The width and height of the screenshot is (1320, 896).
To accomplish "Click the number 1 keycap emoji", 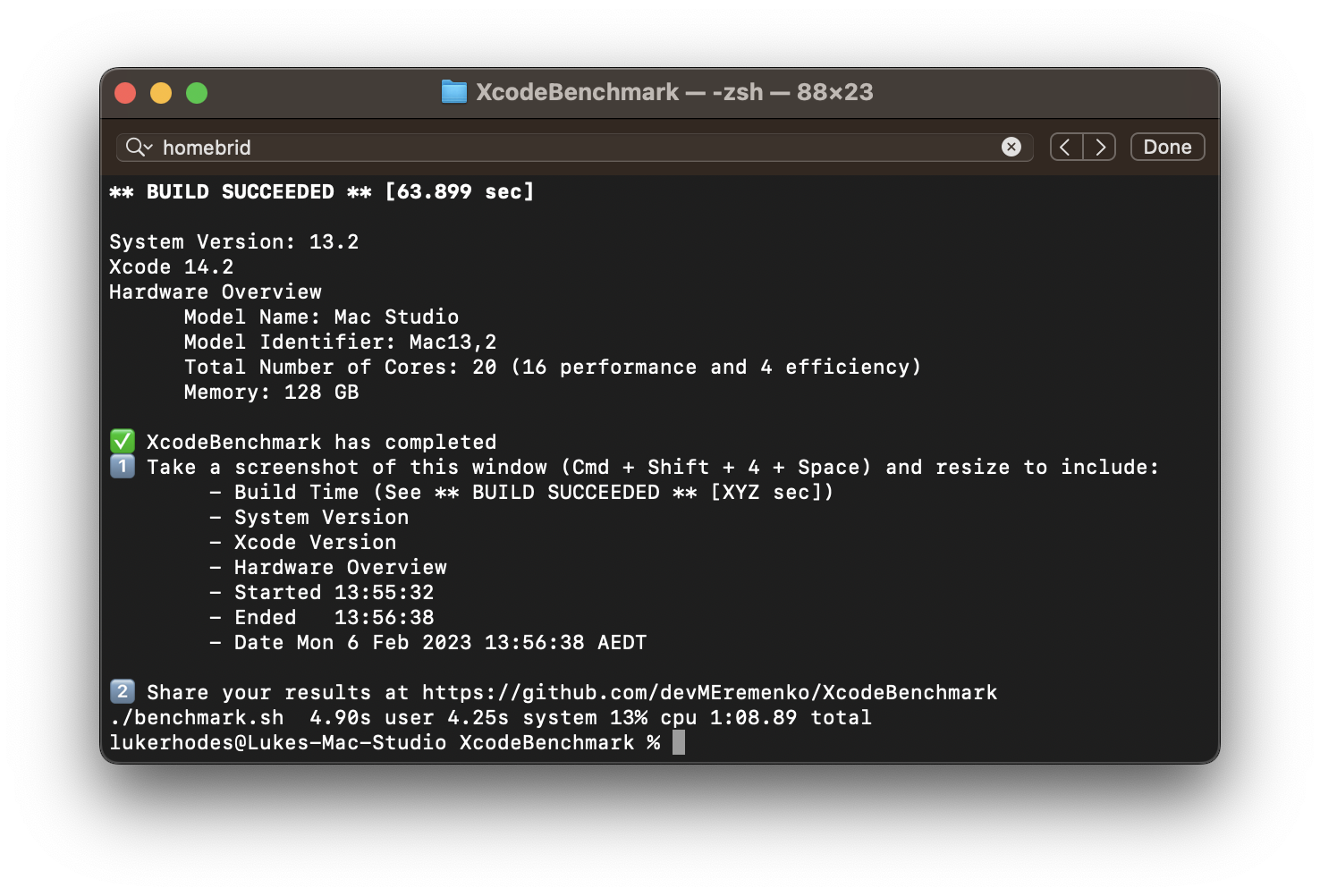I will point(123,466).
